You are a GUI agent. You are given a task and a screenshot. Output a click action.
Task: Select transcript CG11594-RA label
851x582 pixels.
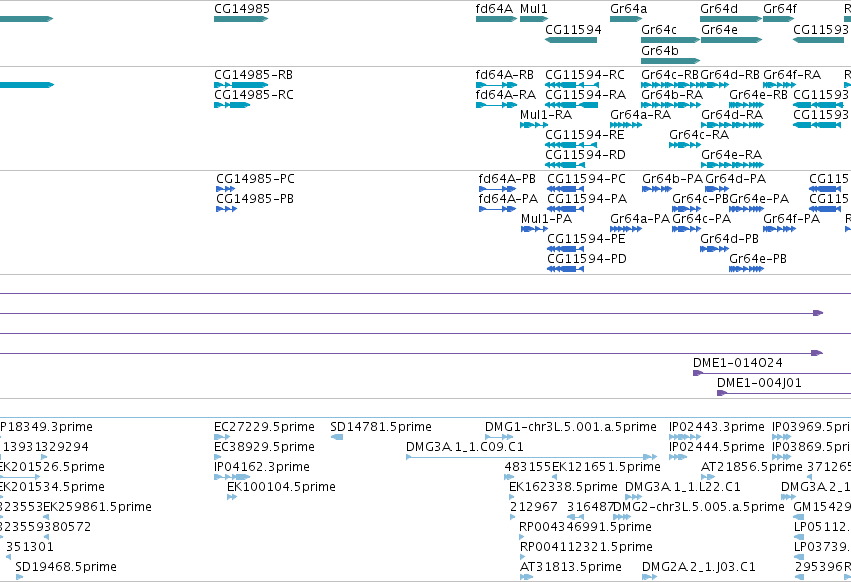coord(586,95)
